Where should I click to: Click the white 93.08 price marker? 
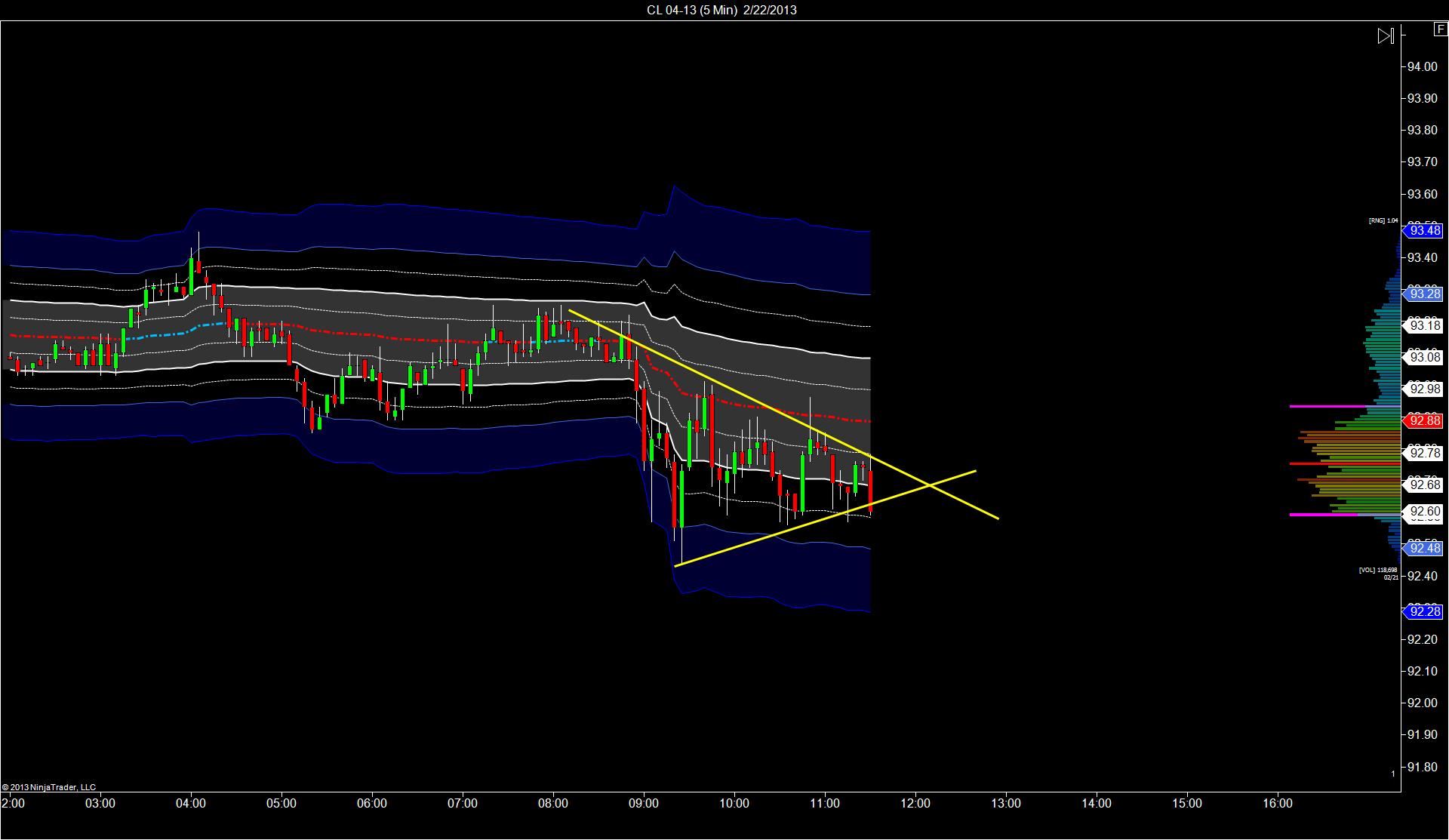pos(1423,357)
